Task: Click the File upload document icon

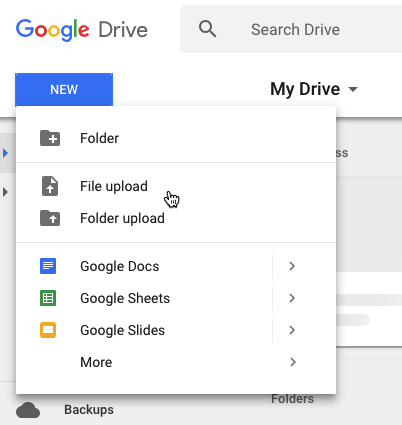Action: point(50,186)
